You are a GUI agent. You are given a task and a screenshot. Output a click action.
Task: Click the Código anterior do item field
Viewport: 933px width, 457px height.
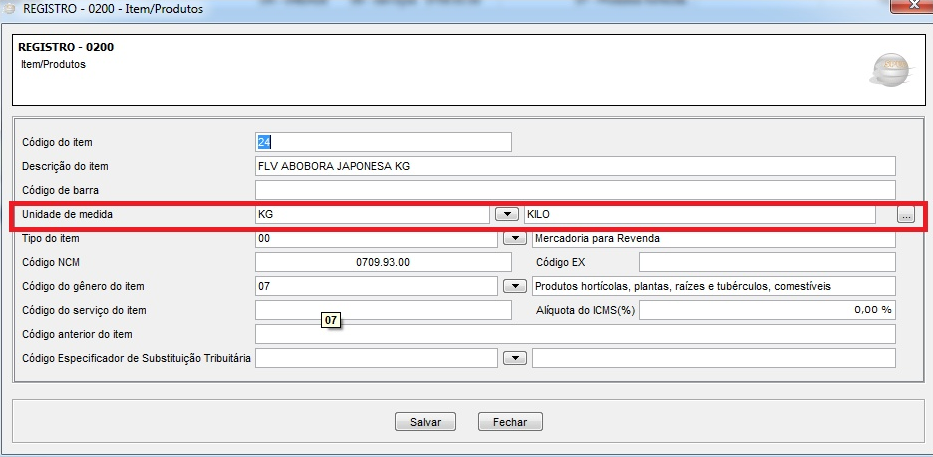click(x=575, y=334)
